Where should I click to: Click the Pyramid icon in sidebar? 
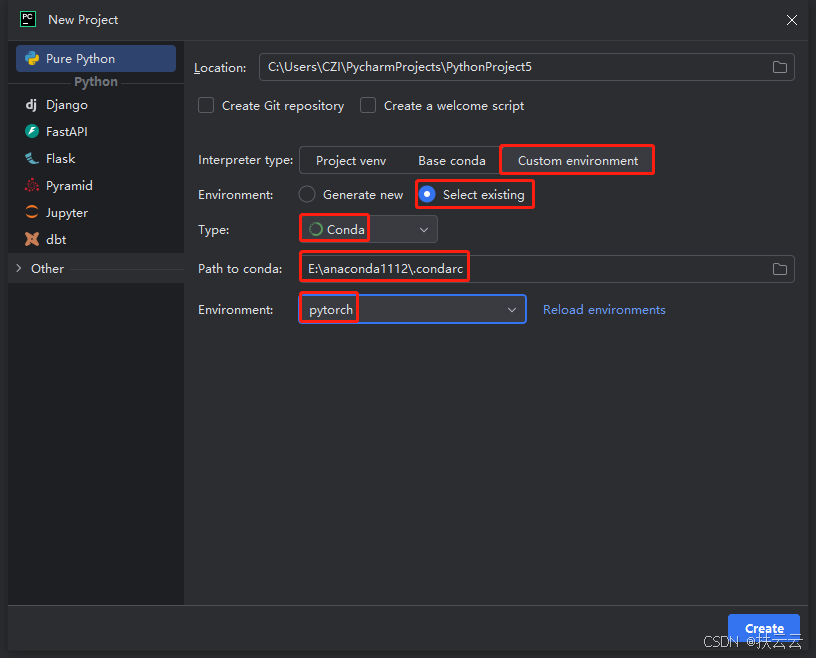(x=32, y=185)
